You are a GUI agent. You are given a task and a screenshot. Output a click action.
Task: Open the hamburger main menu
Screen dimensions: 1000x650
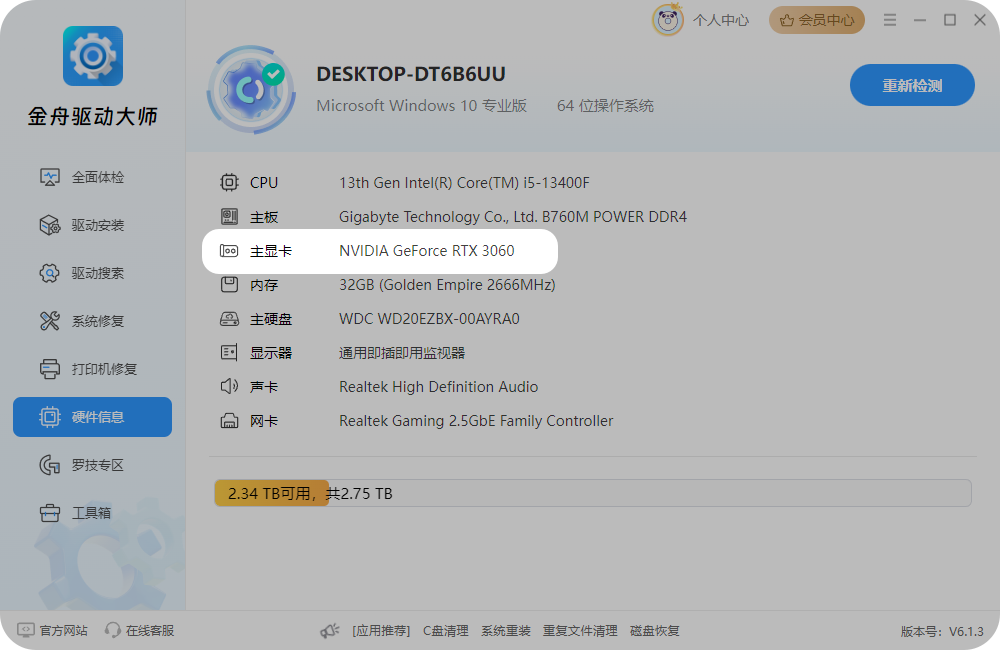click(x=890, y=20)
